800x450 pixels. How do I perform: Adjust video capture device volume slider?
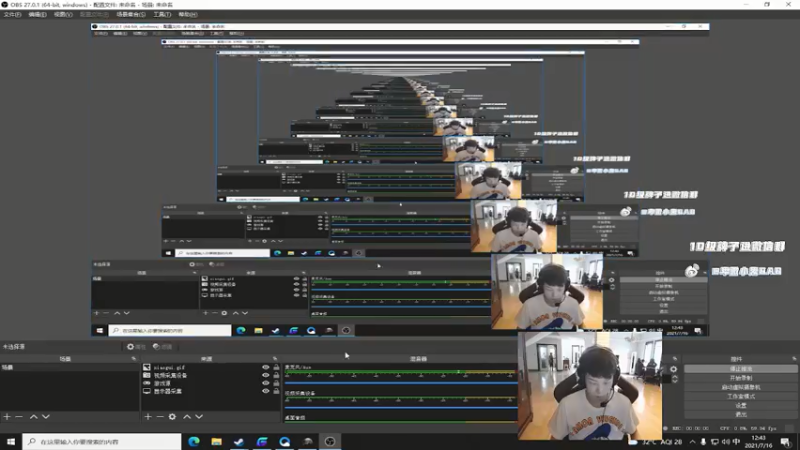click(401, 408)
